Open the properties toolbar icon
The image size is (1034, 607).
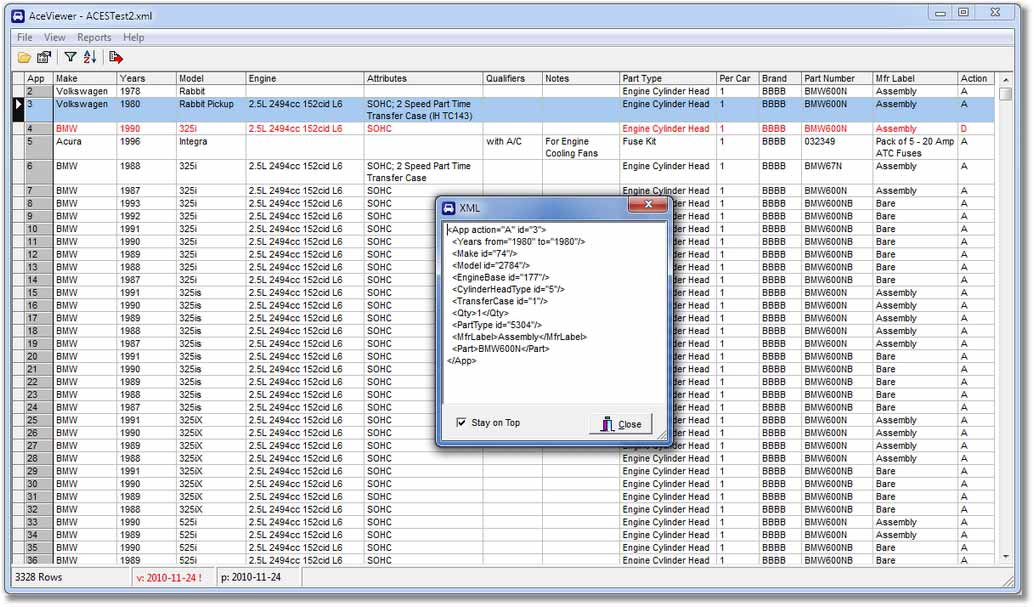coord(44,58)
